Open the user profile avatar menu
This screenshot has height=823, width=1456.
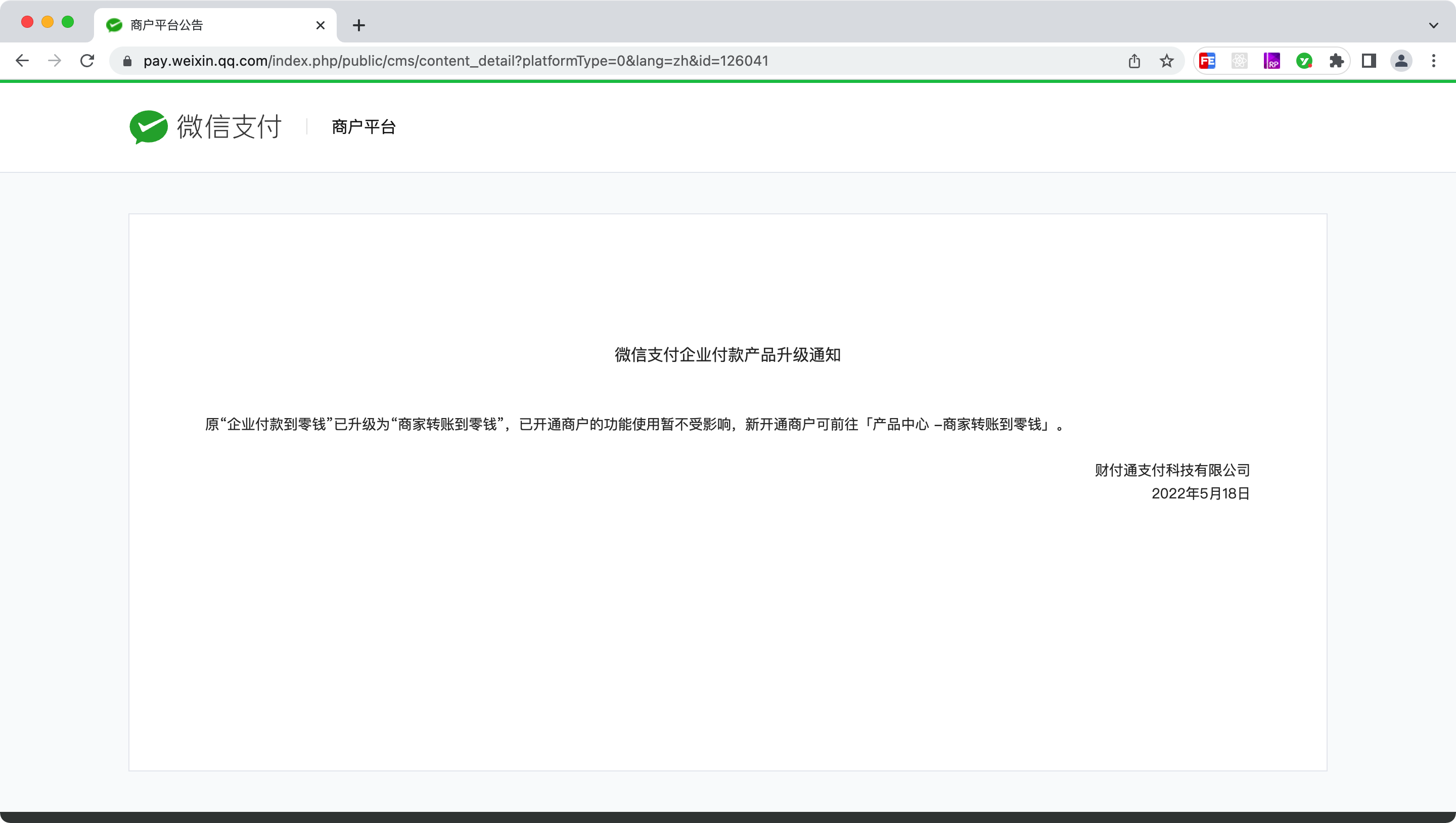[x=1401, y=61]
